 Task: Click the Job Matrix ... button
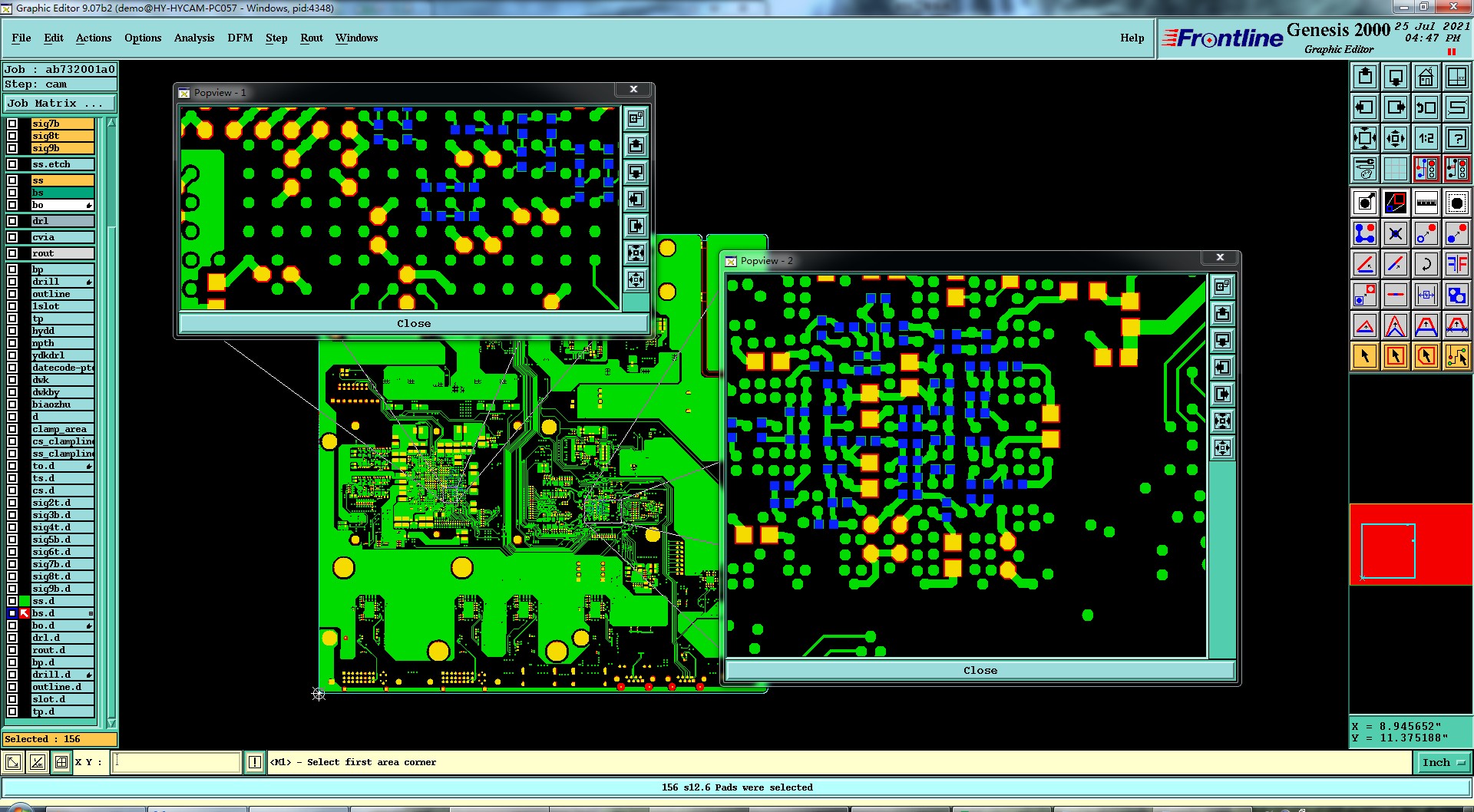pos(60,103)
